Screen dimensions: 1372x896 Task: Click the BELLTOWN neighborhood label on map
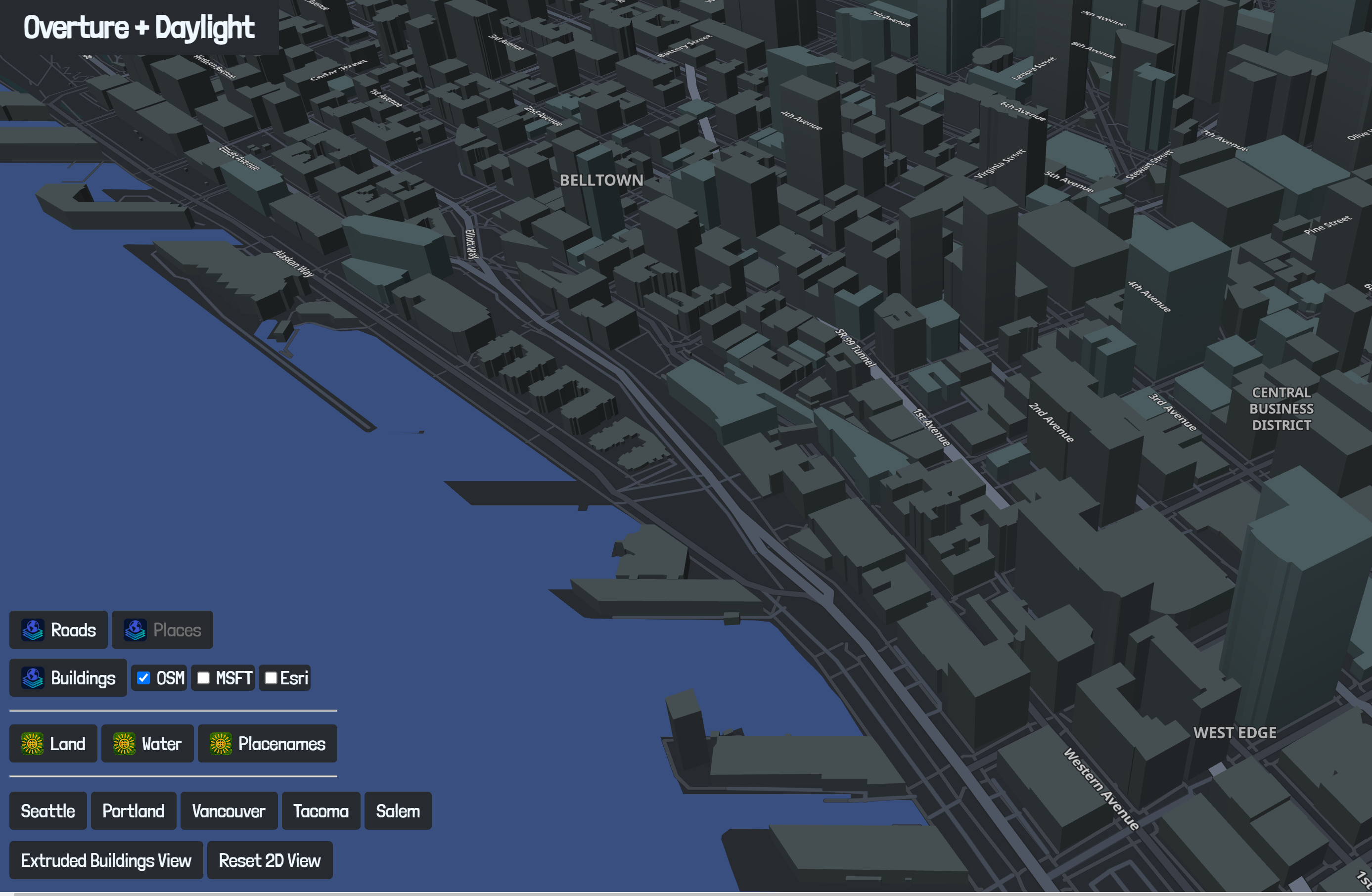[600, 180]
